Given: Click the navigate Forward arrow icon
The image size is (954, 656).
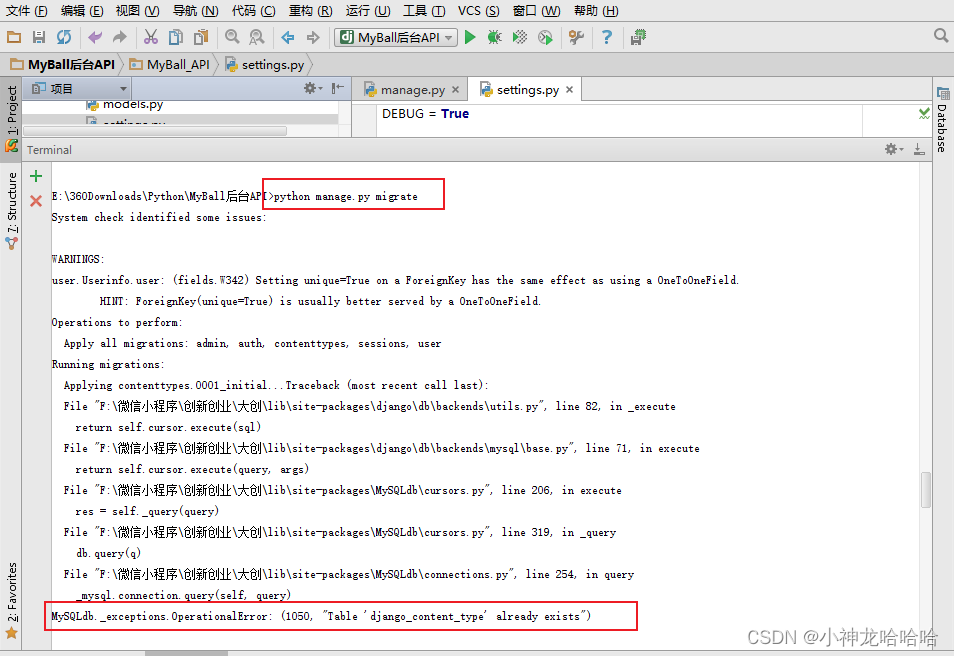Looking at the screenshot, I should click(313, 38).
